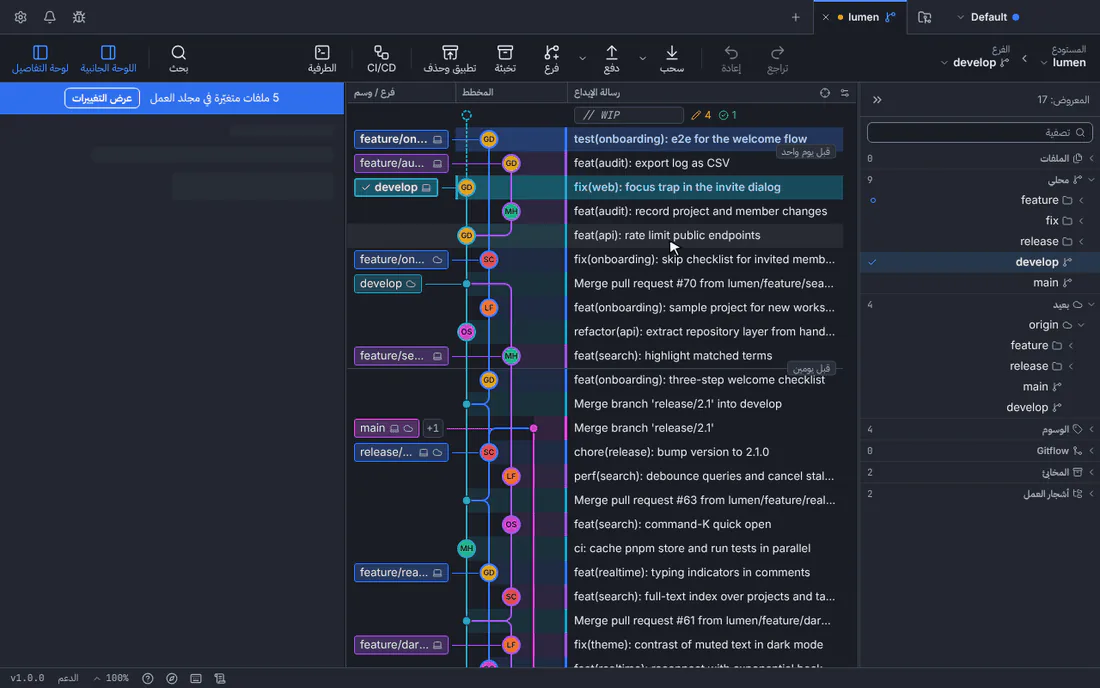
Task: Click the compass icon in status bar
Action: (x=172, y=678)
